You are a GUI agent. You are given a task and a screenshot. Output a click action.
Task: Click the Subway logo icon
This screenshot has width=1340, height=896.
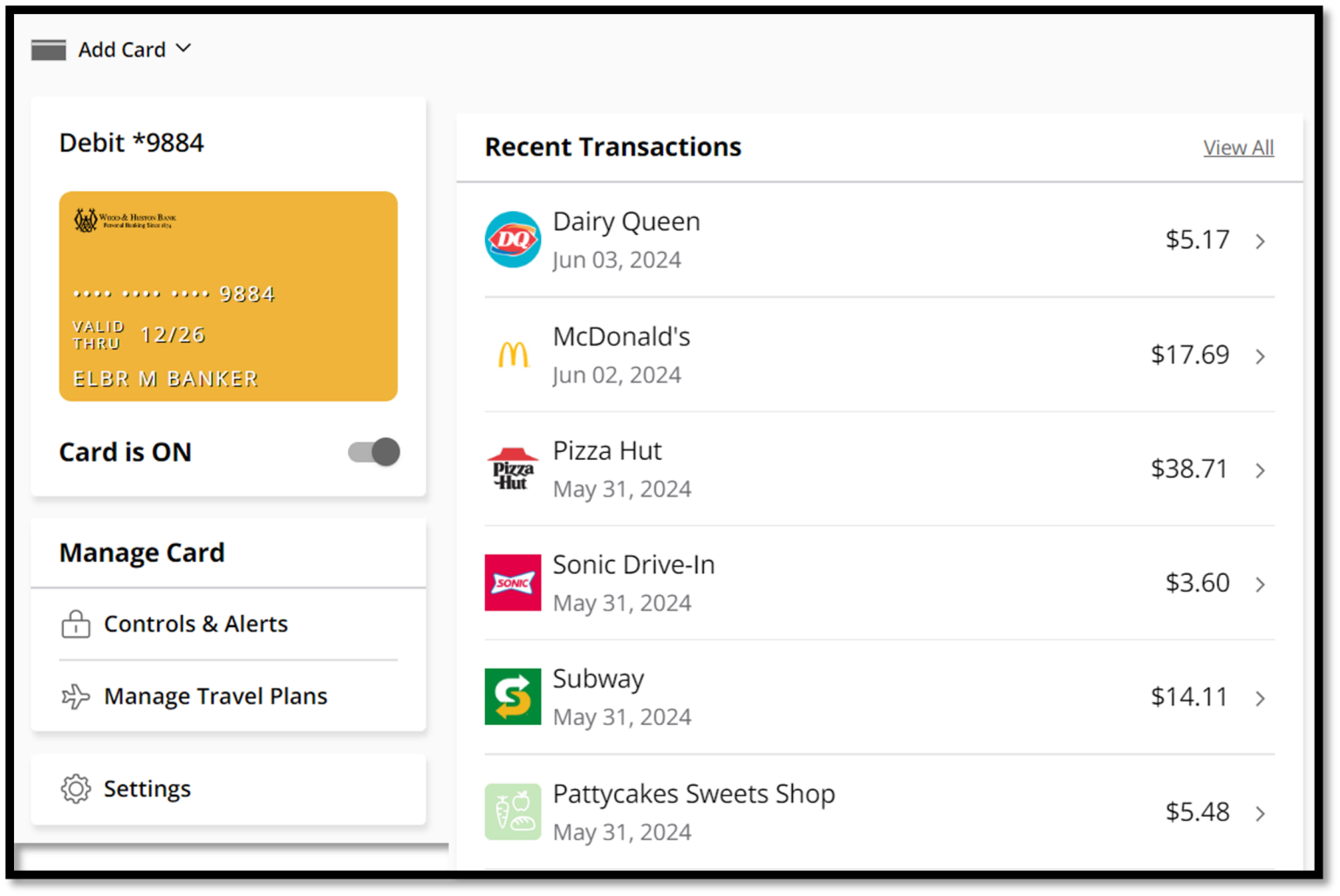[x=513, y=697]
